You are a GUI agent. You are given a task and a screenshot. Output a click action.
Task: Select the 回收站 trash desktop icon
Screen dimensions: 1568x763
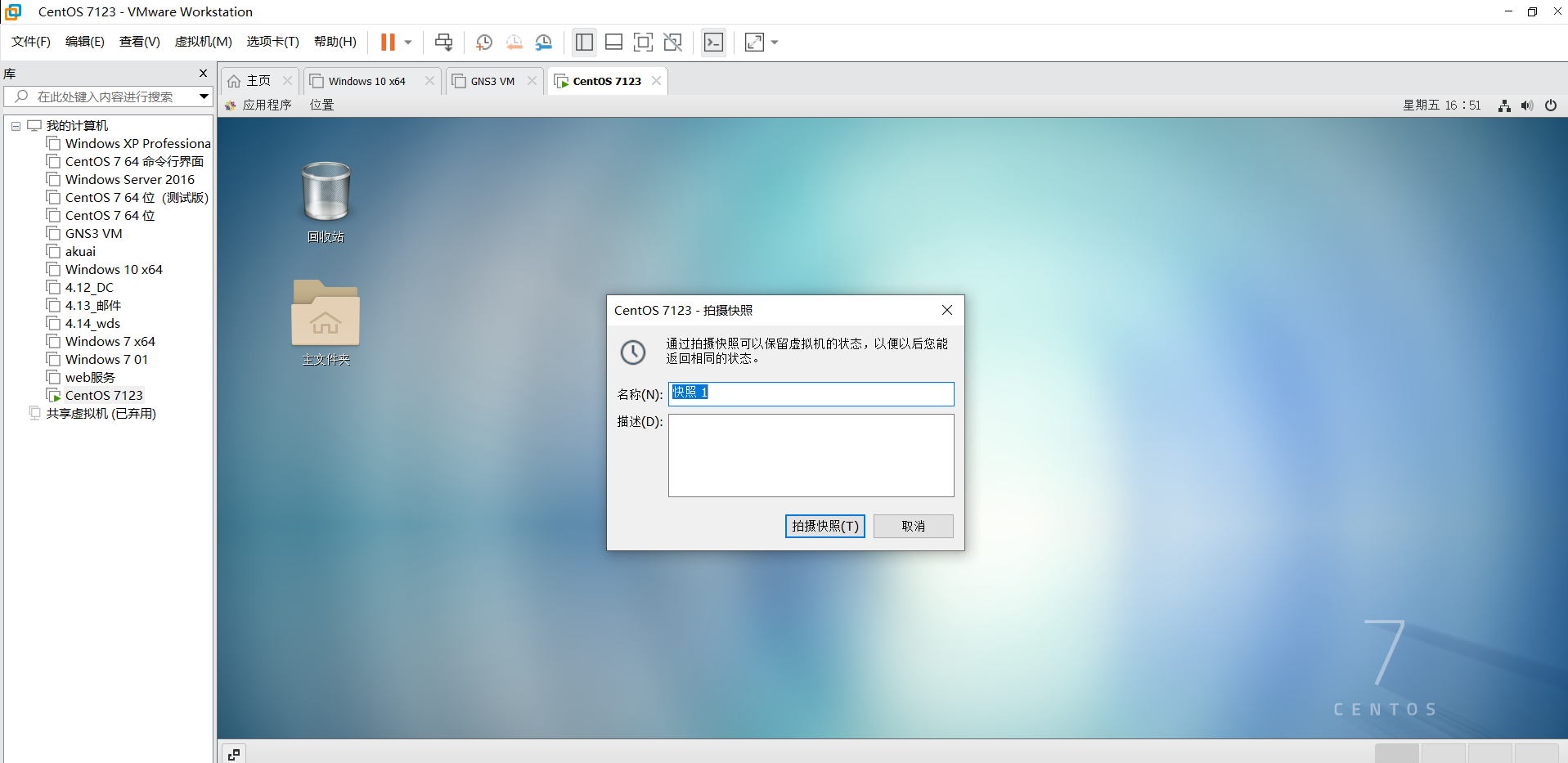click(326, 202)
